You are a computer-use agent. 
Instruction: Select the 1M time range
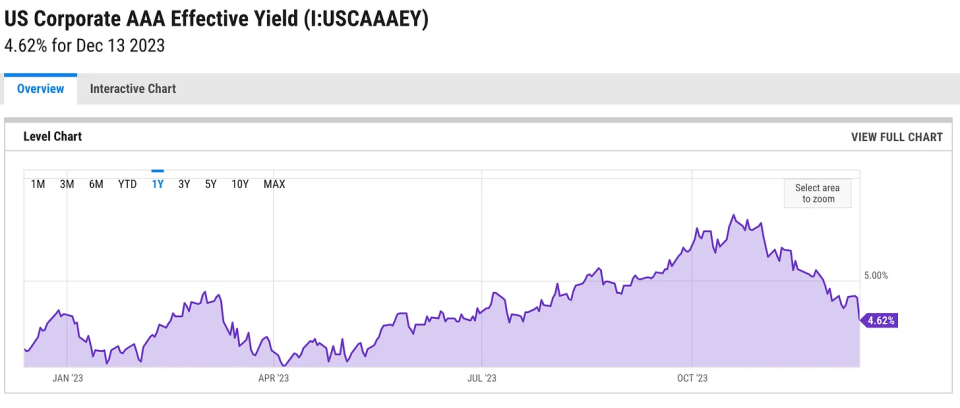click(x=38, y=184)
